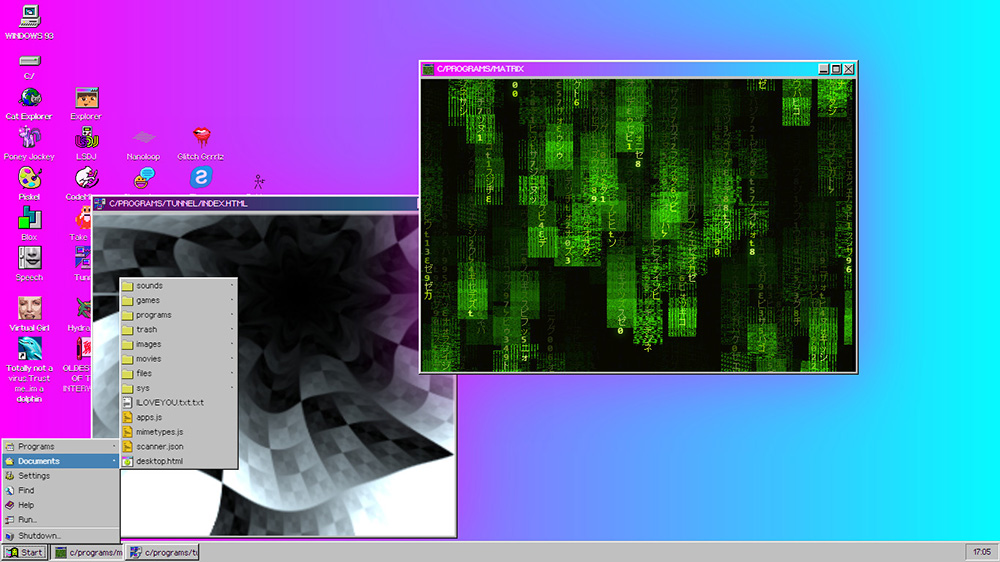
Task: Maximize the Matrix window
Action: [x=836, y=69]
